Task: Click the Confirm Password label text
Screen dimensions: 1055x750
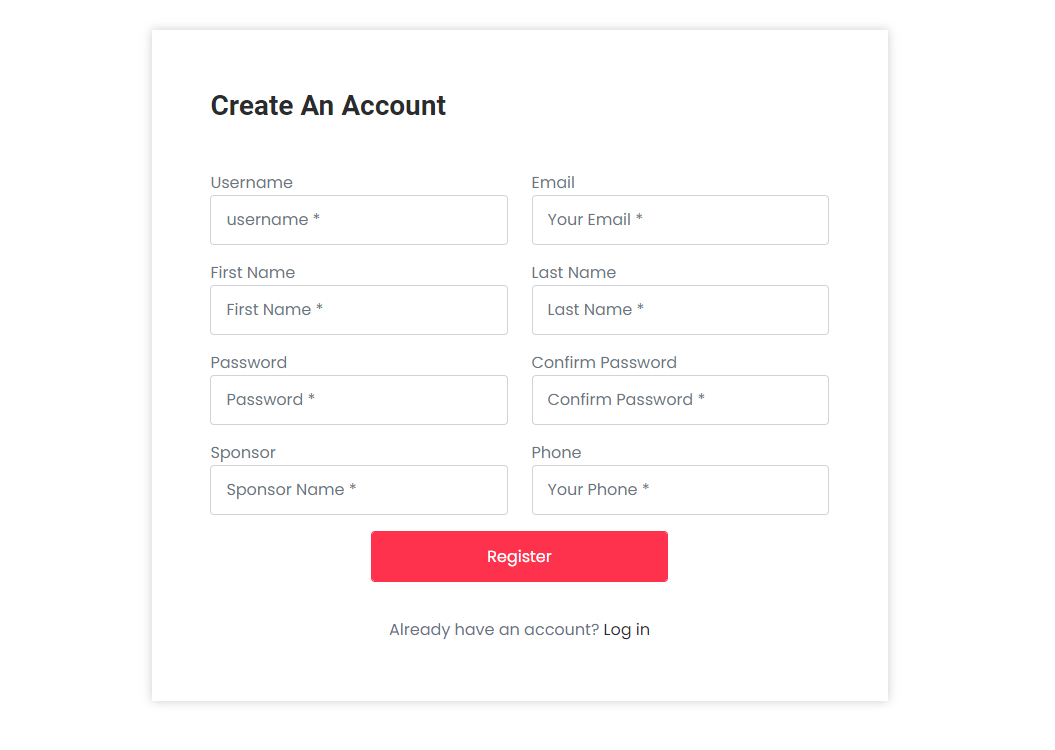Action: click(x=604, y=362)
